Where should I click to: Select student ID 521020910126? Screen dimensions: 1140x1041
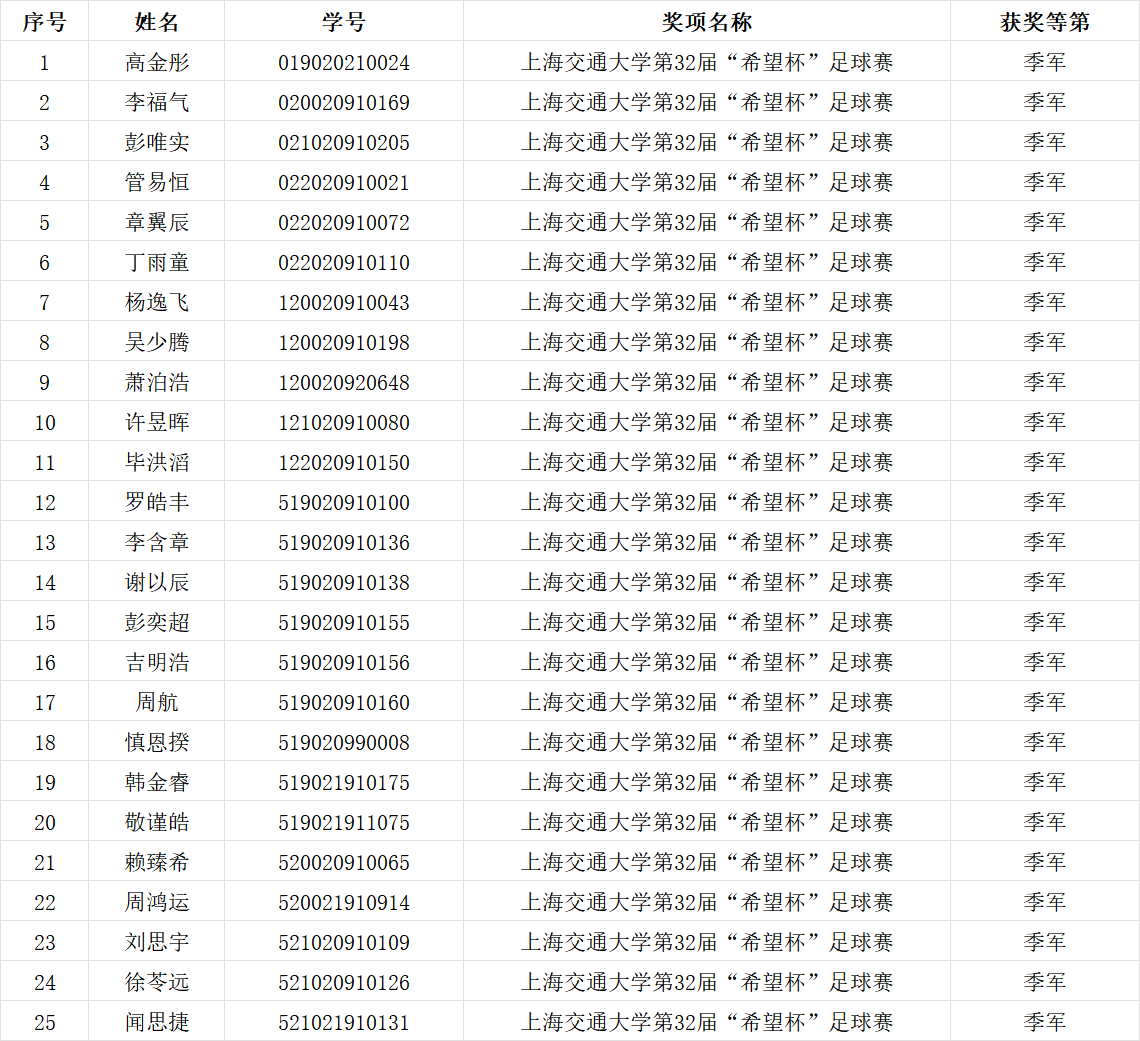[343, 983]
